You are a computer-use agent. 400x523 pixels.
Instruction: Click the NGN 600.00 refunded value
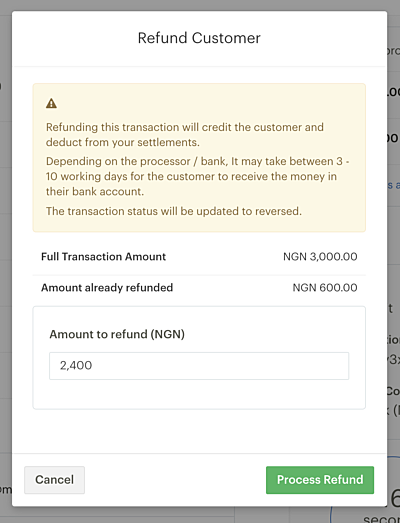325,288
